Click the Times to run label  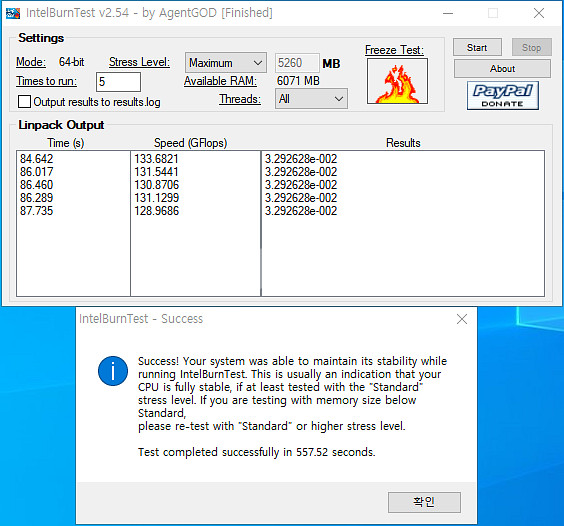46,81
